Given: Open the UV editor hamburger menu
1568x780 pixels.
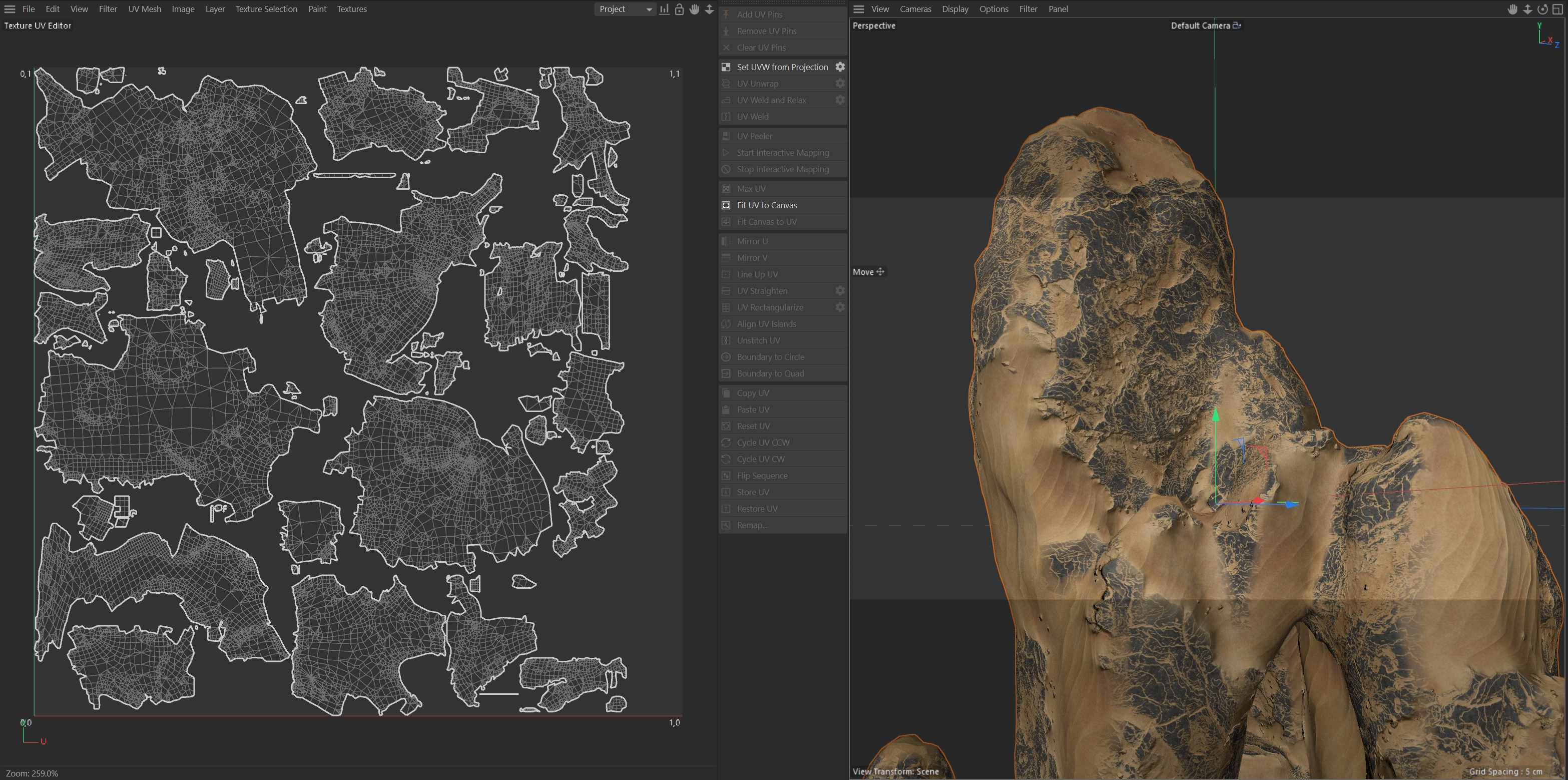Looking at the screenshot, I should (x=10, y=9).
